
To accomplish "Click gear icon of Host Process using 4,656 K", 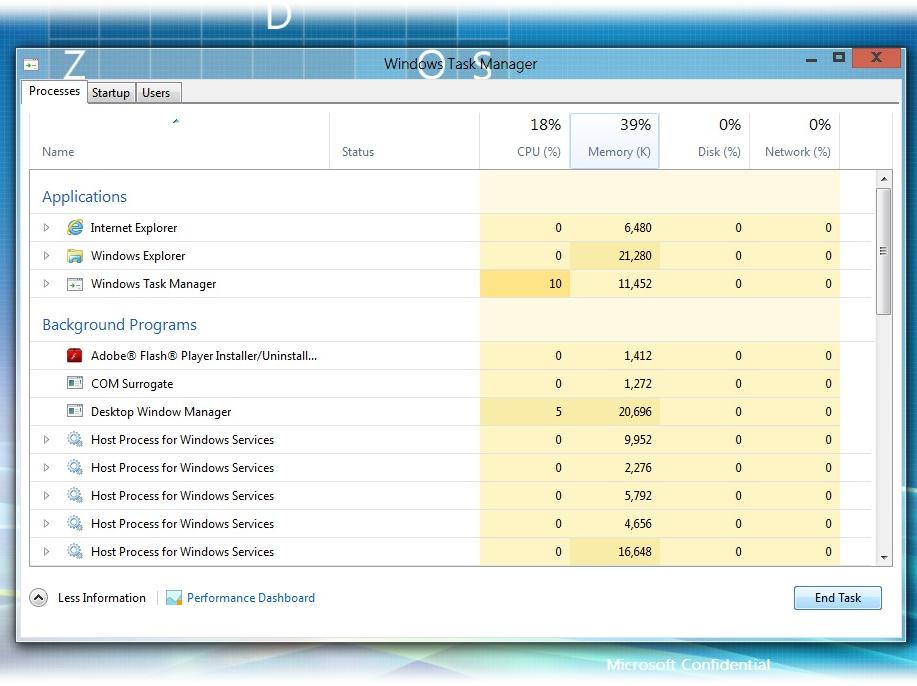I will click(x=75, y=523).
